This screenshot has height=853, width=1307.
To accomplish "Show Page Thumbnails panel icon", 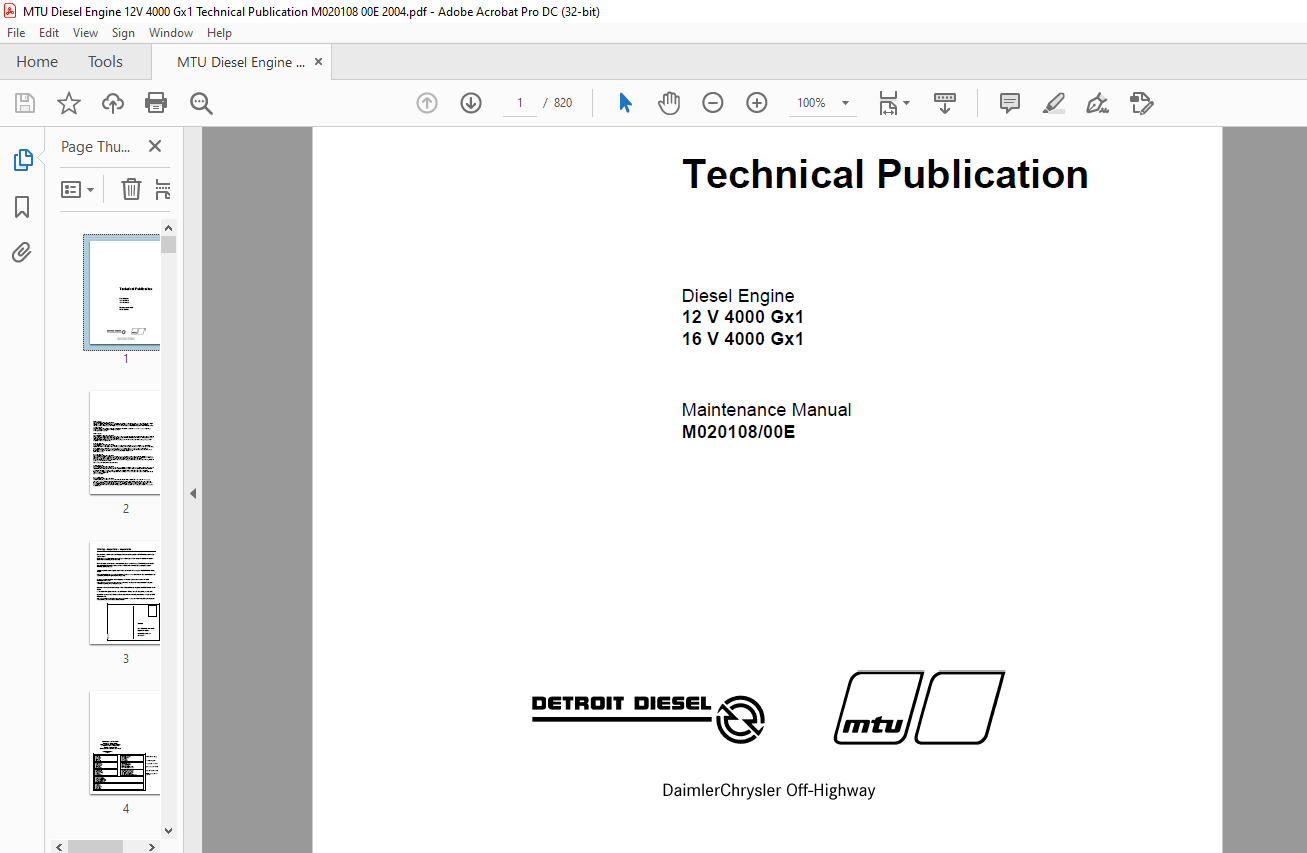I will coord(22,160).
